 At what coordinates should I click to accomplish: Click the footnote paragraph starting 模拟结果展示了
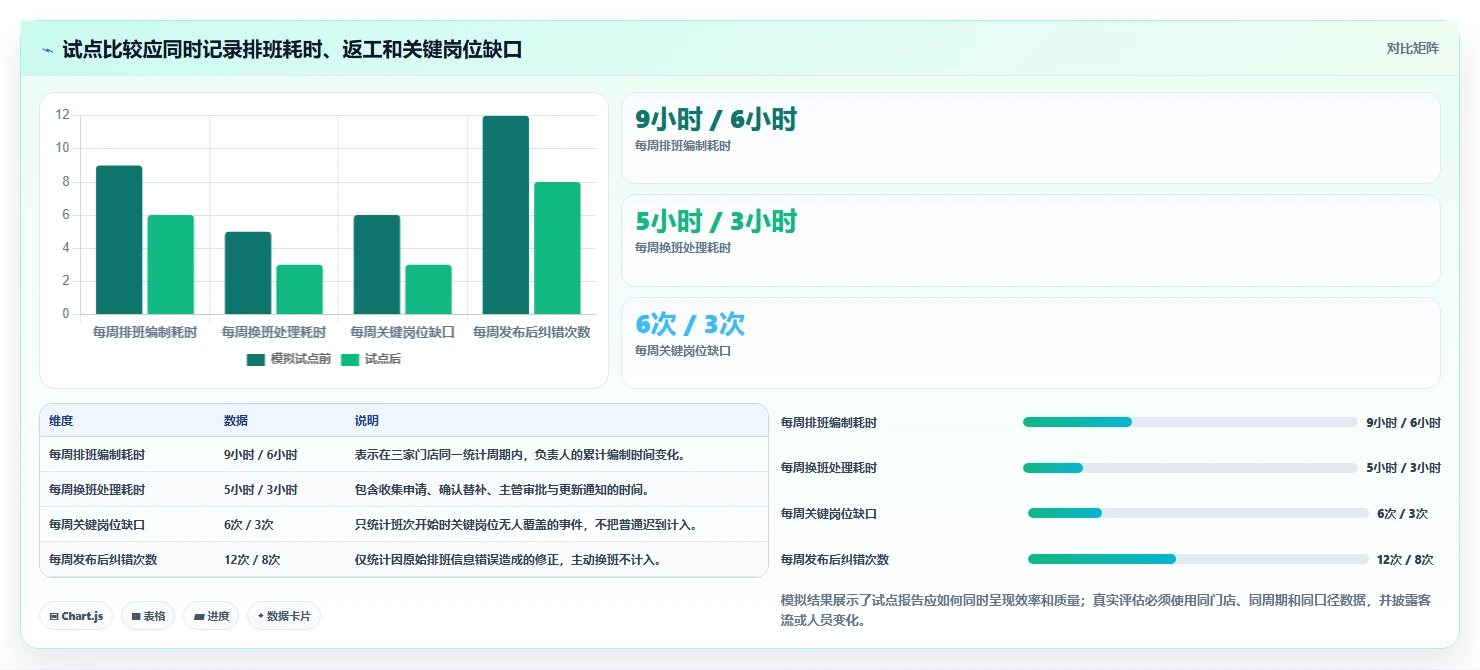[1106, 610]
